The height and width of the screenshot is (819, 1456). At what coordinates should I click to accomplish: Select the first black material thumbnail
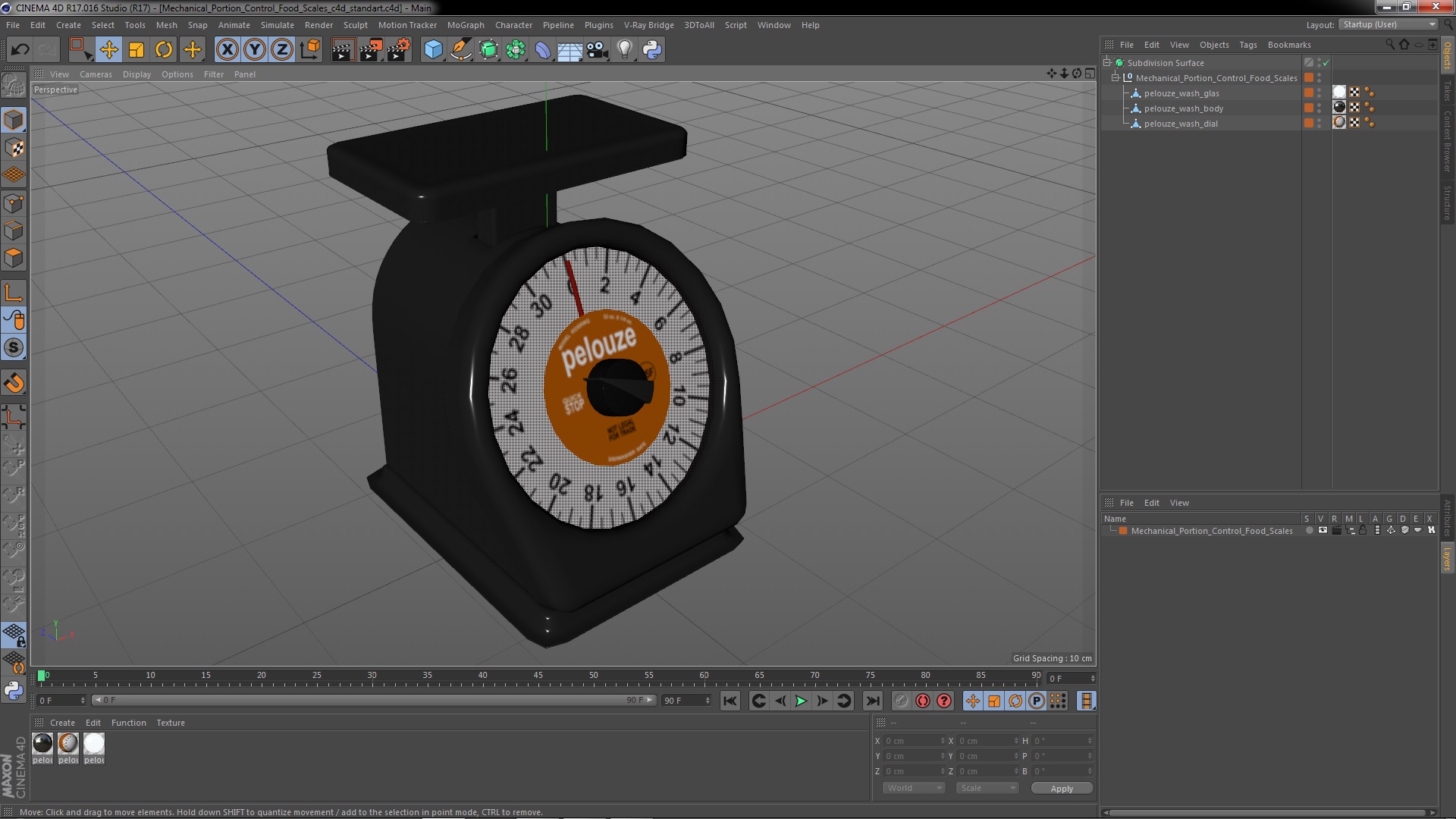pos(42,743)
